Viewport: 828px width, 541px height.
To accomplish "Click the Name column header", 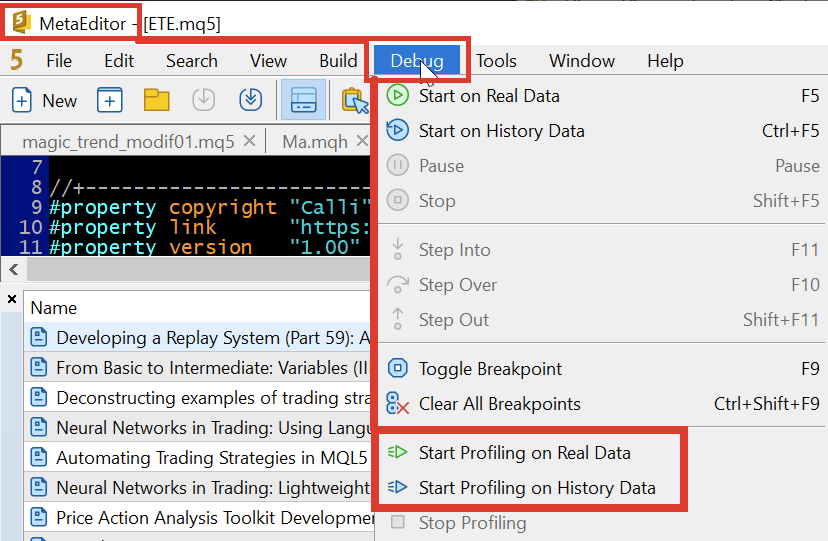I will (x=53, y=308).
